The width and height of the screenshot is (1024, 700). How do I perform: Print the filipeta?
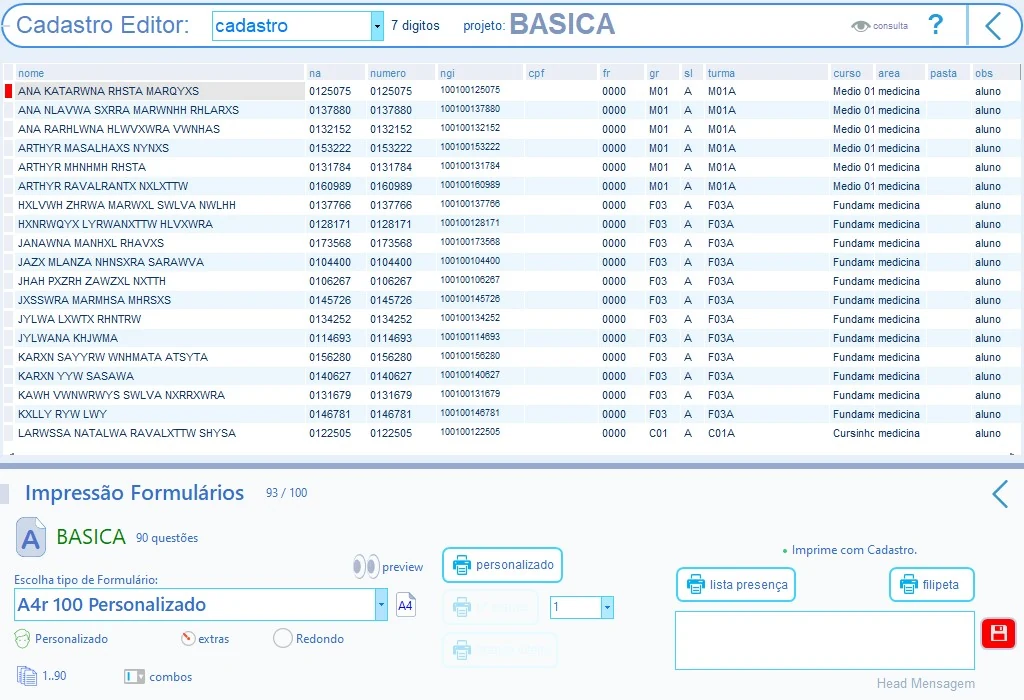coord(932,584)
